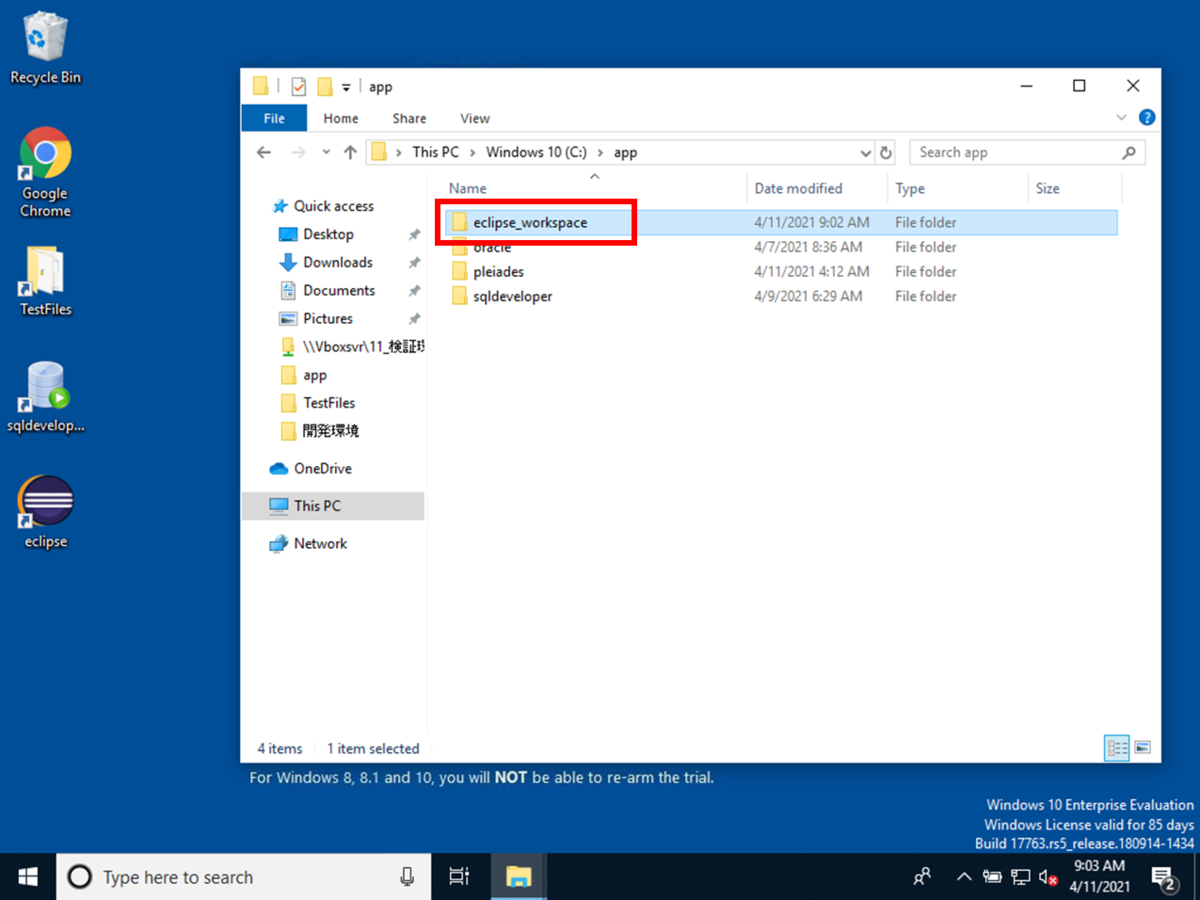The width and height of the screenshot is (1200, 900).
Task: Open the View ribbon tab
Action: [475, 118]
